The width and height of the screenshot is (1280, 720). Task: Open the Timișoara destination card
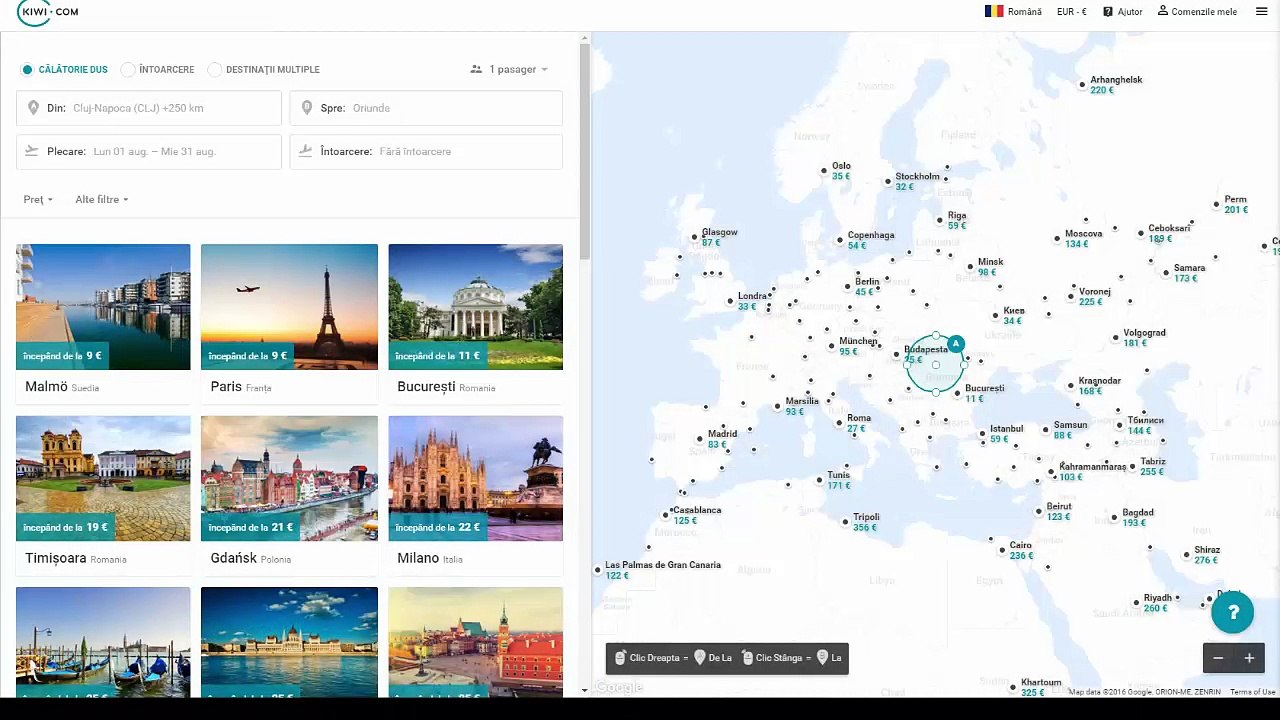click(x=103, y=495)
